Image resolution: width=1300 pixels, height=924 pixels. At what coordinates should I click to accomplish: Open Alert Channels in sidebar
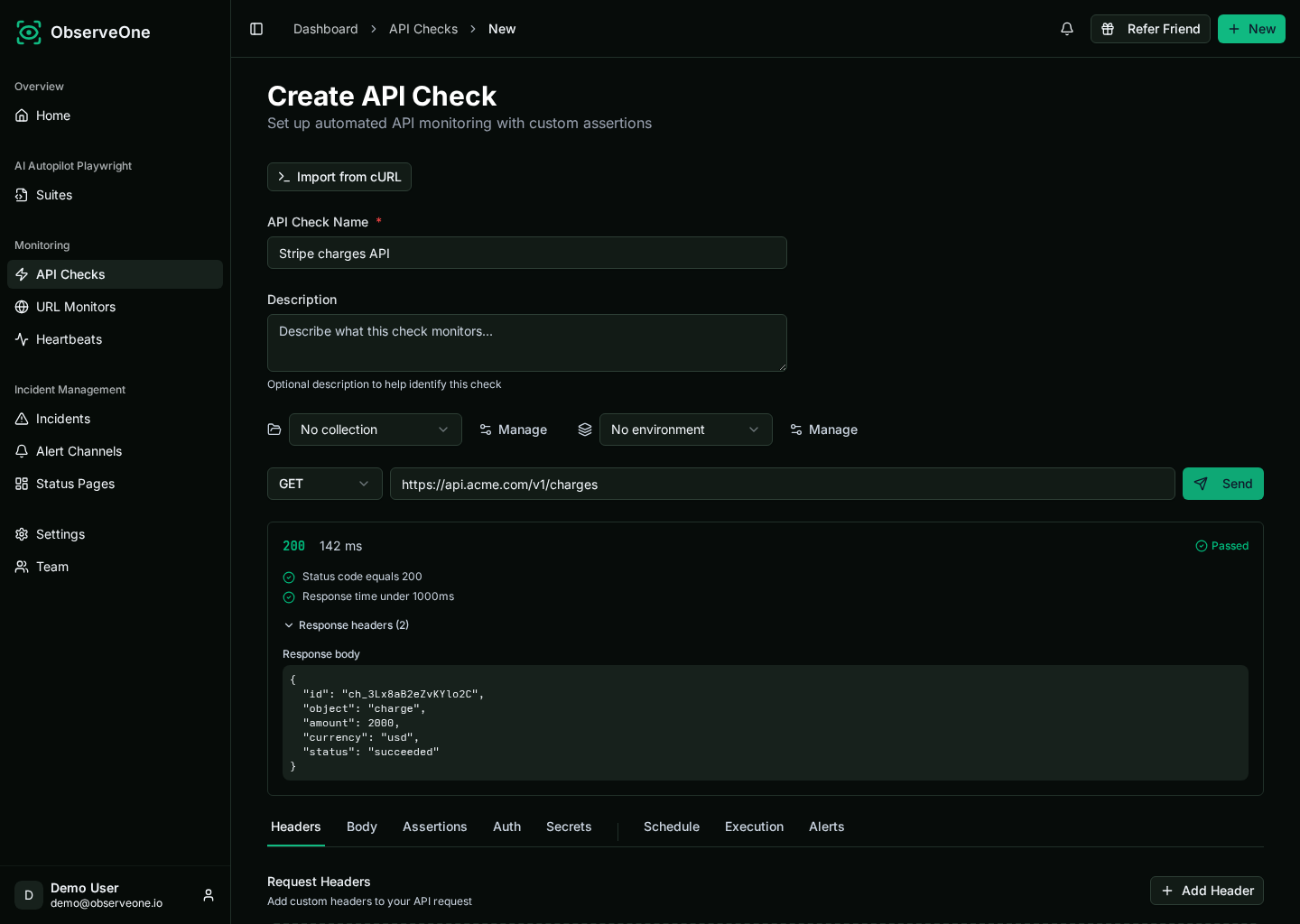115,451
